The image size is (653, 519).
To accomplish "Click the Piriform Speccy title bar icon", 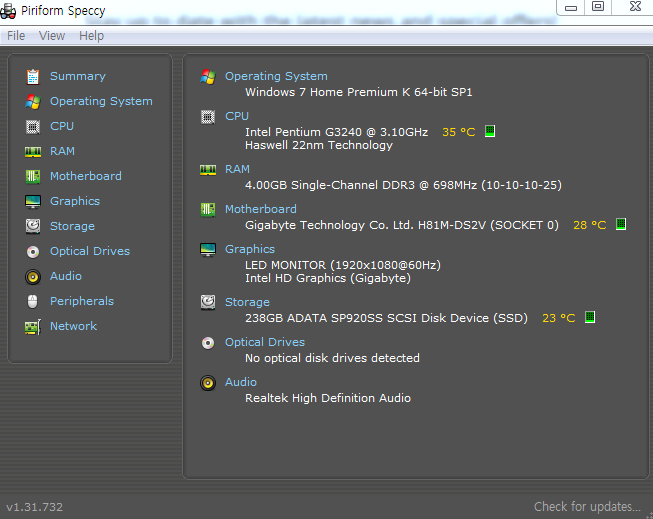I will (x=8, y=11).
